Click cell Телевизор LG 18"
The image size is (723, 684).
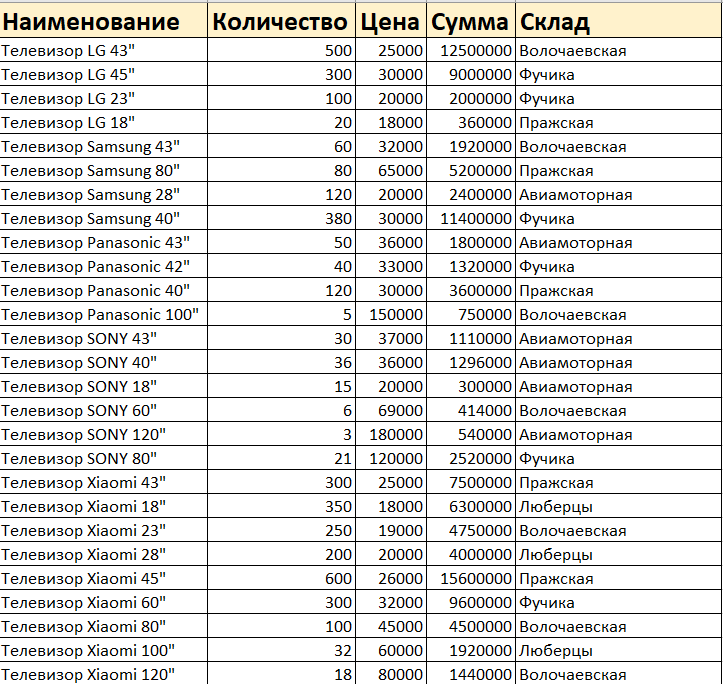click(x=103, y=122)
